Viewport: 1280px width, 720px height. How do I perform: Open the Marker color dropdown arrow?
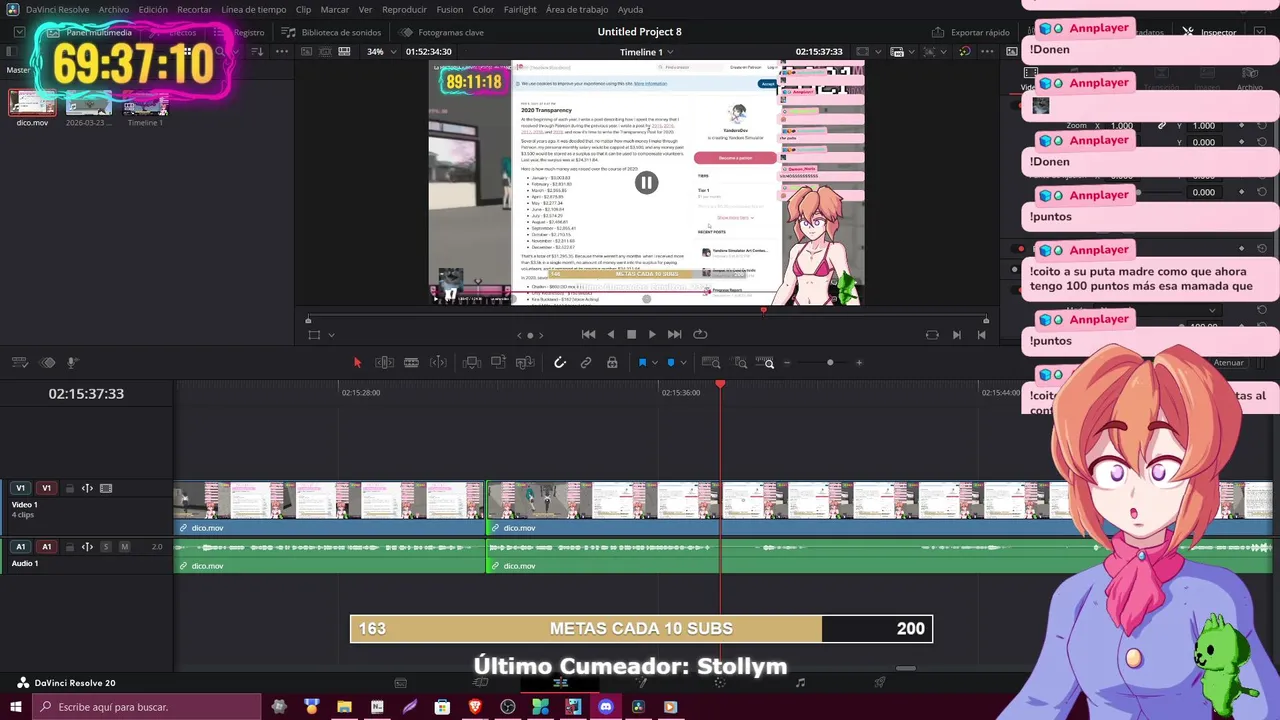683,363
